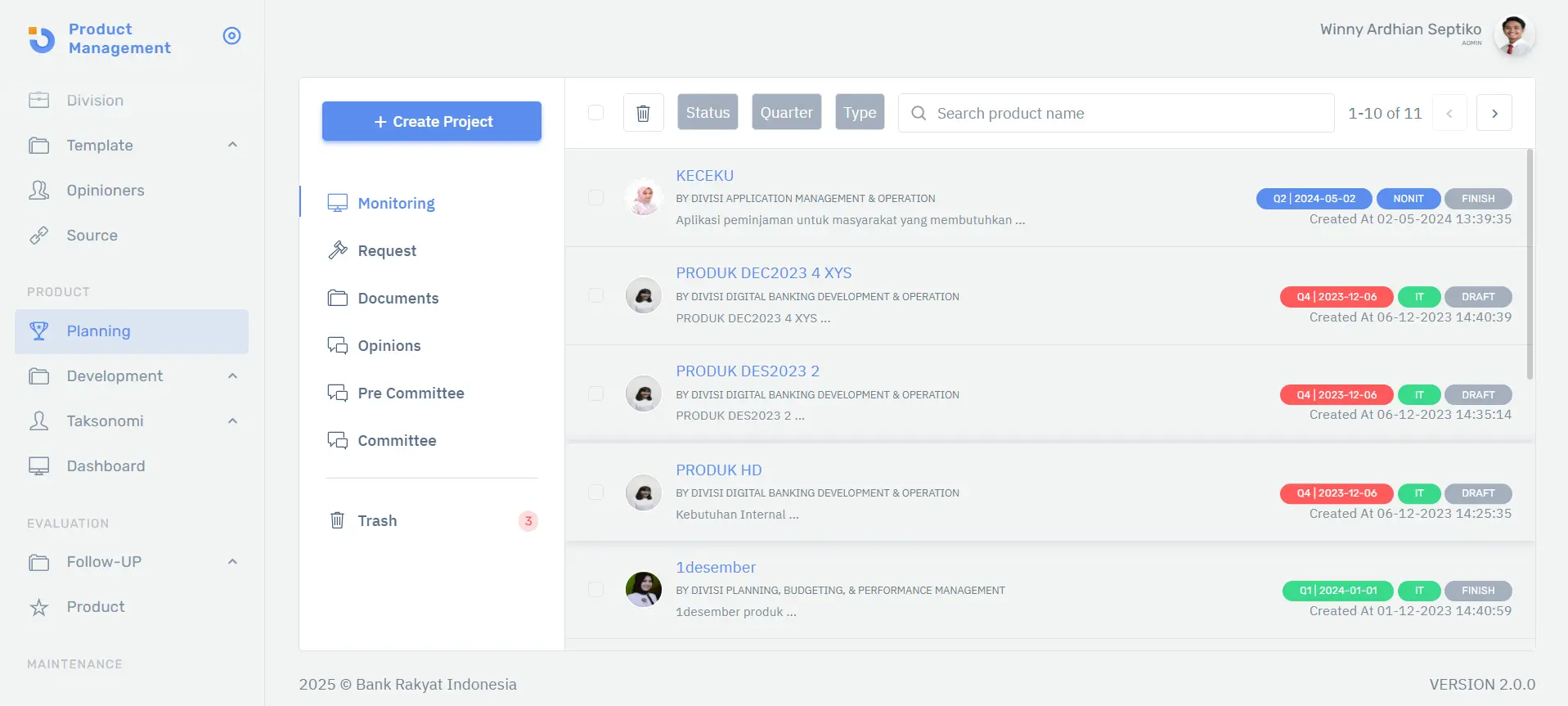Image resolution: width=1568 pixels, height=706 pixels.
Task: Check the KECEKU project checkbox
Action: coord(595,198)
